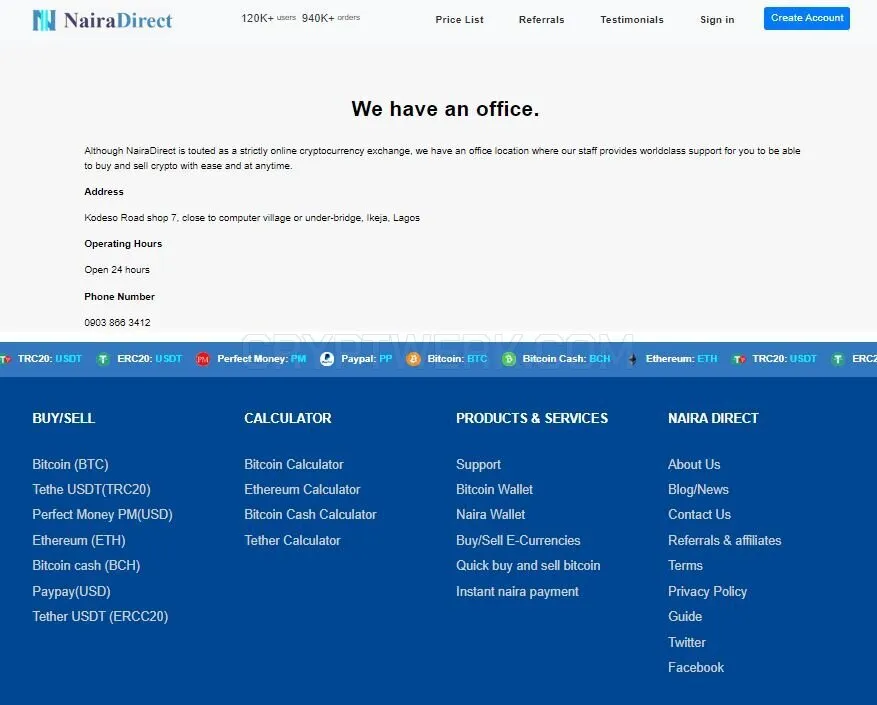Image resolution: width=877 pixels, height=705 pixels.
Task: Open the Facebook footer link
Action: [696, 668]
